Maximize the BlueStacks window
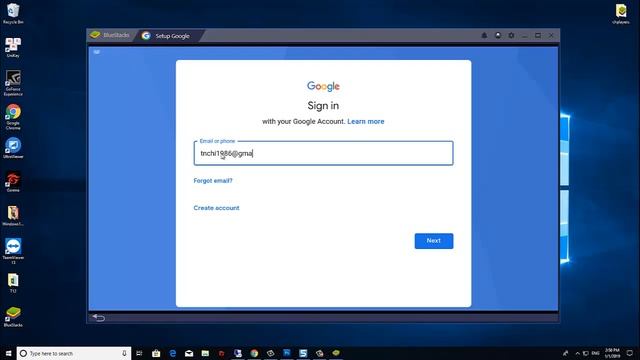 (x=538, y=36)
